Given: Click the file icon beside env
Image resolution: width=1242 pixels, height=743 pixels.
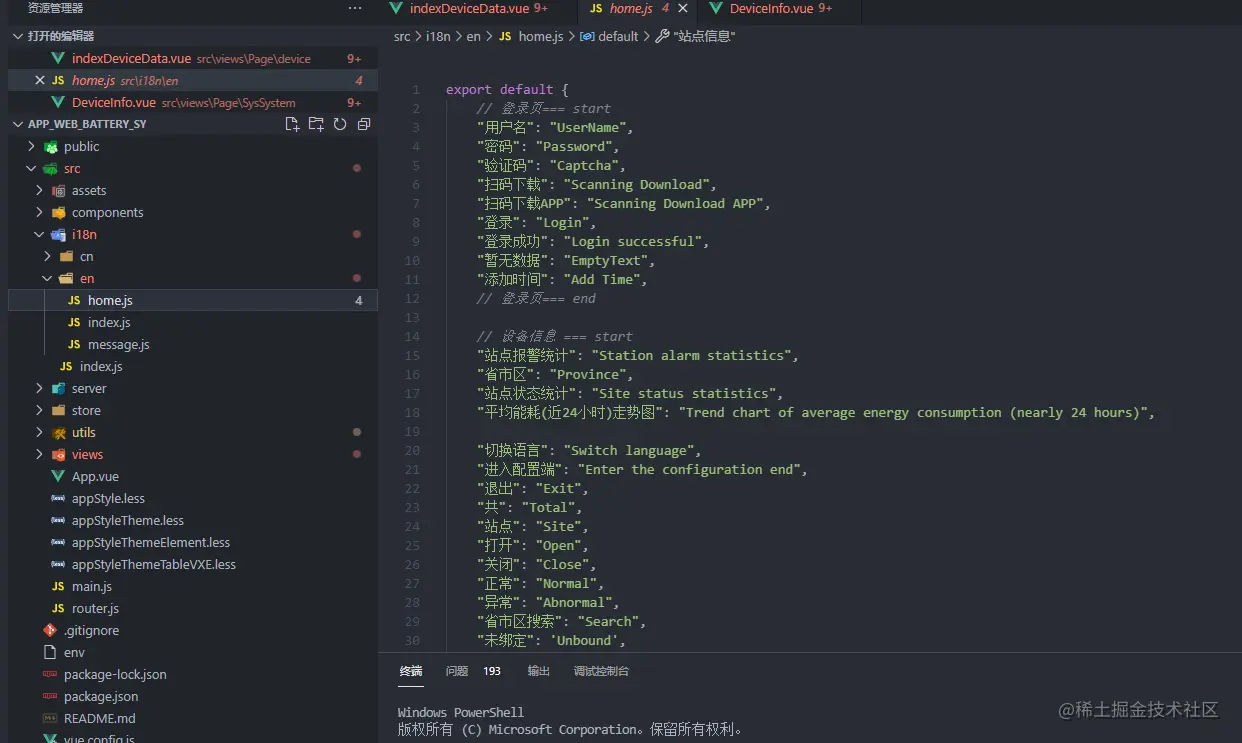Looking at the screenshot, I should click(50, 652).
